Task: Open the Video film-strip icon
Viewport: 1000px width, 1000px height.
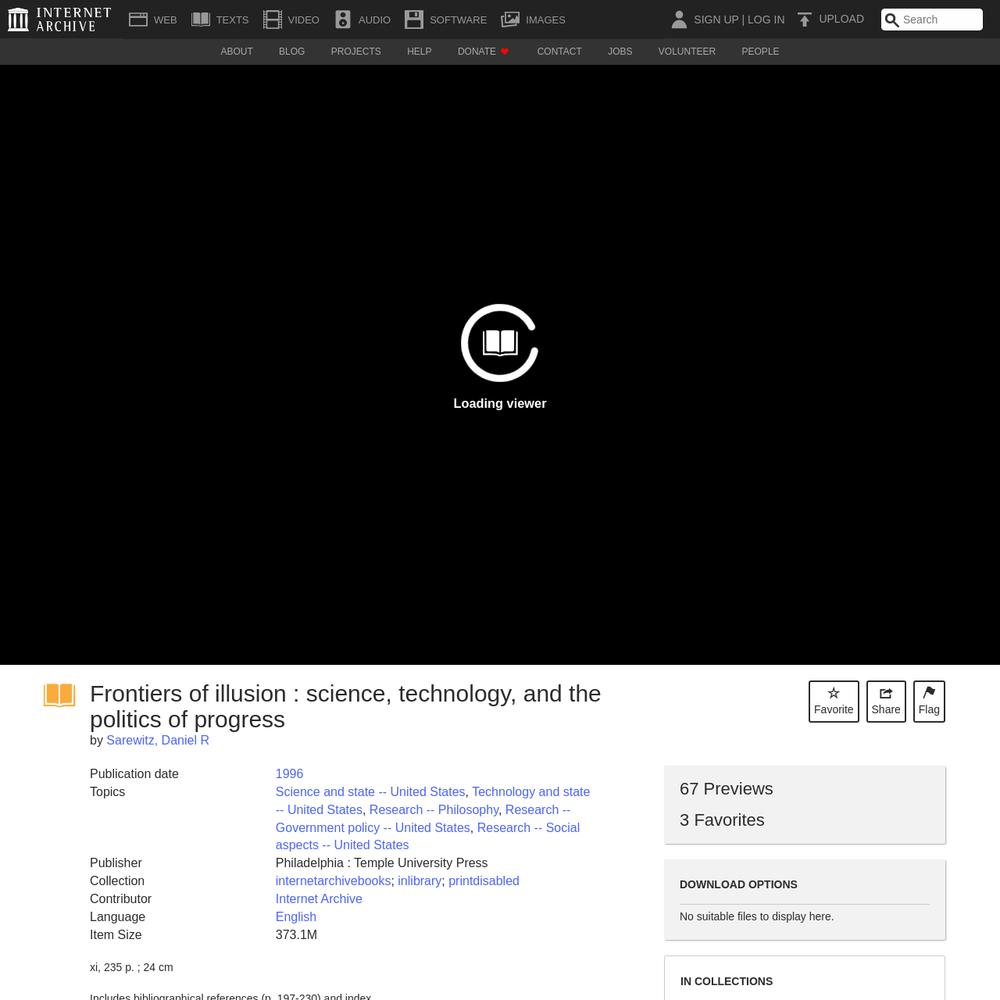Action: (x=272, y=20)
